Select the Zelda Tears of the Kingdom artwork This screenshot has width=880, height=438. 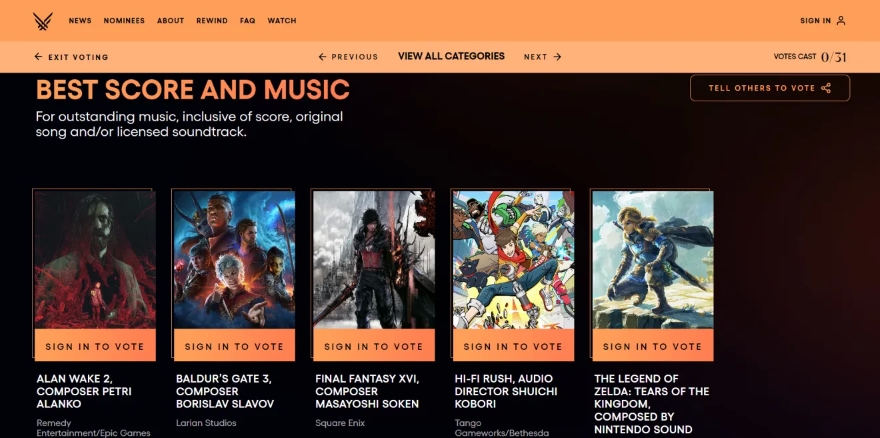click(x=653, y=259)
